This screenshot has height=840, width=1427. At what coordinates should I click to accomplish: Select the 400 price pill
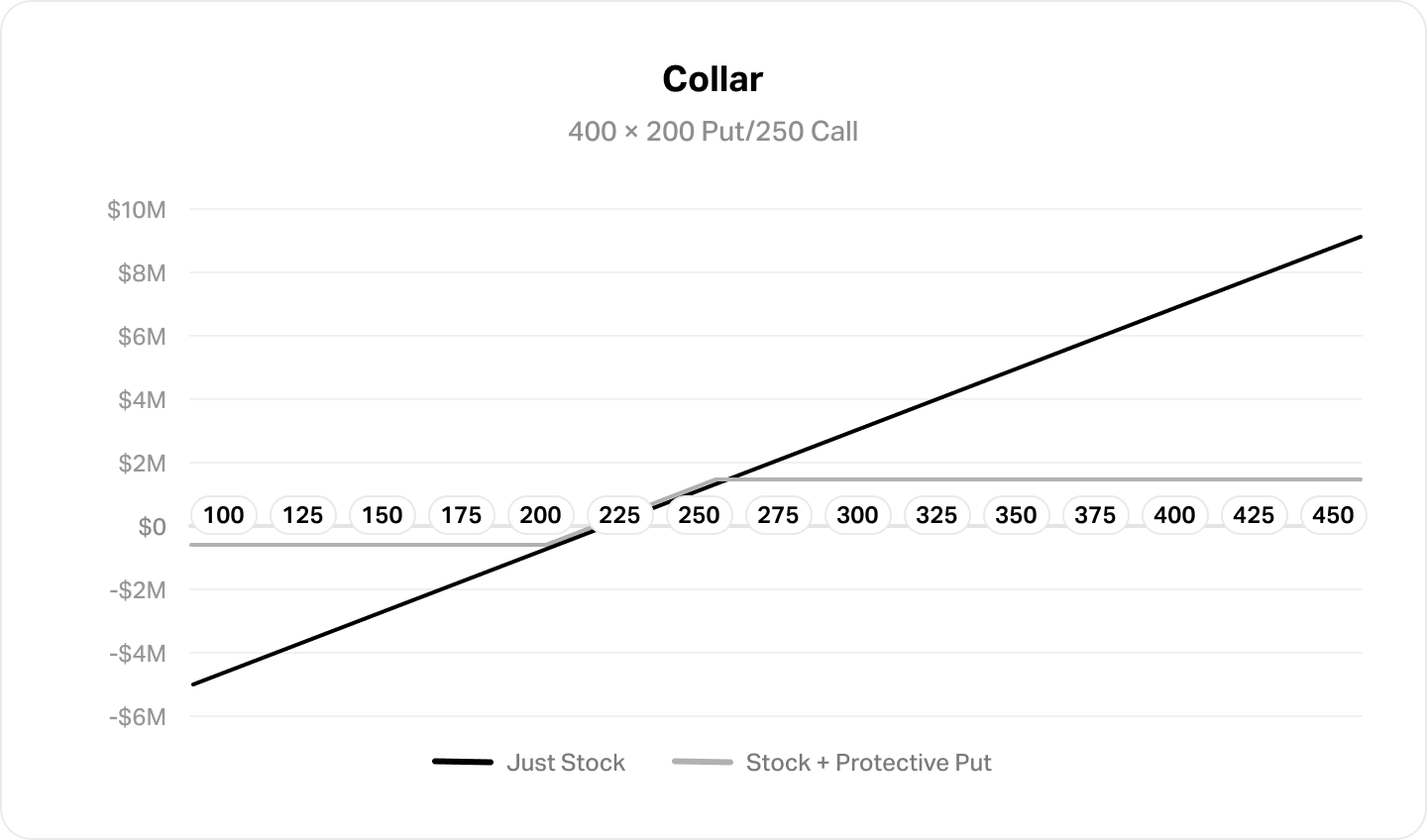(1174, 515)
